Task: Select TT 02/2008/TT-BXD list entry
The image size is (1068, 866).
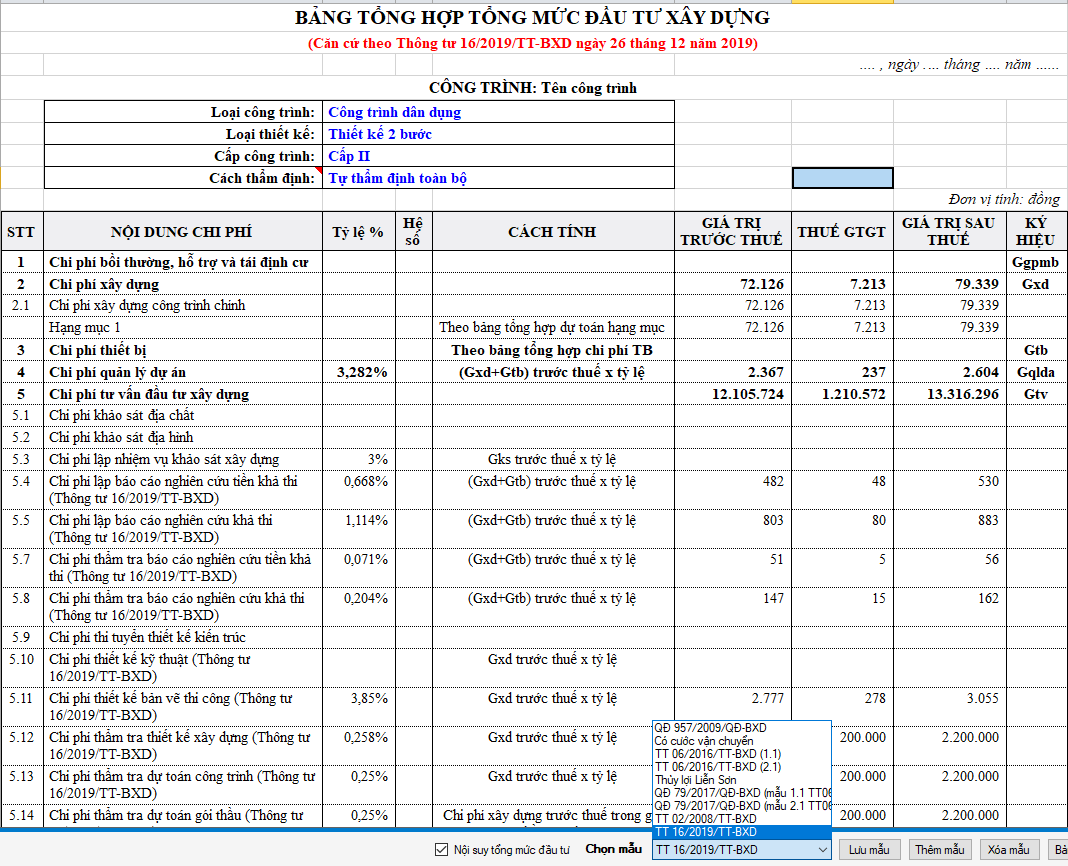Action: click(x=742, y=818)
